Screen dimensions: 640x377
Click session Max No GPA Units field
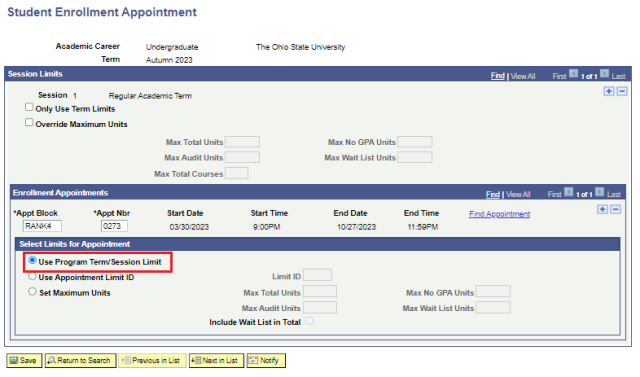coord(415,142)
